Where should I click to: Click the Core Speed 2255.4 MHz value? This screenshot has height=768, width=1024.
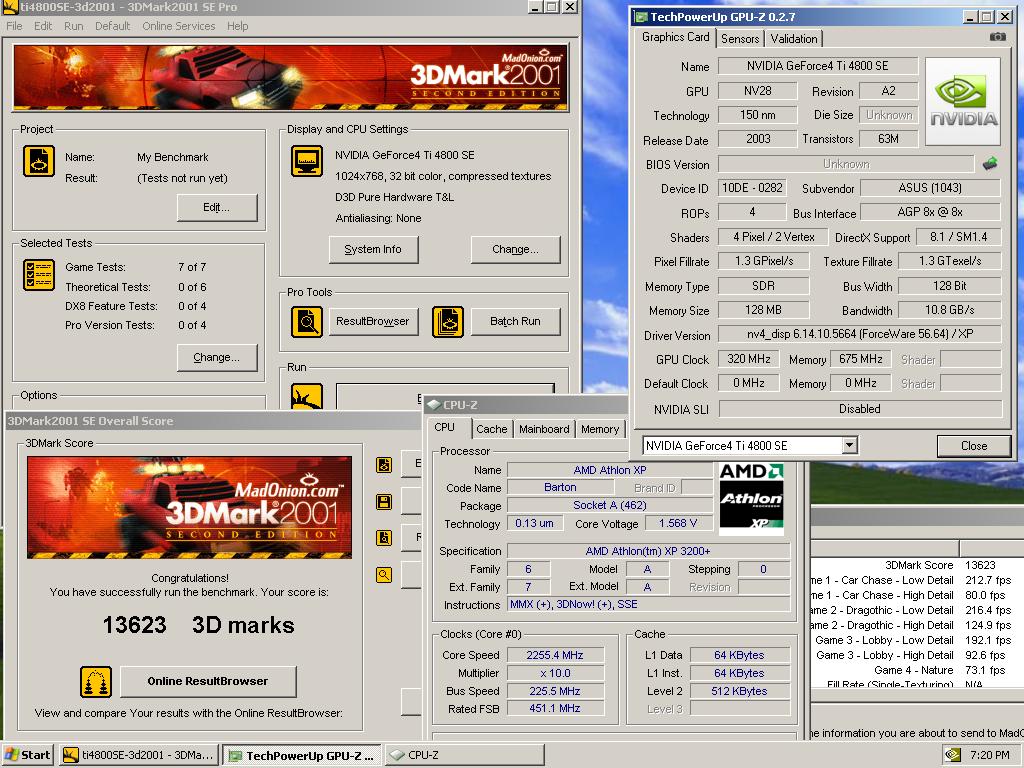pos(555,655)
